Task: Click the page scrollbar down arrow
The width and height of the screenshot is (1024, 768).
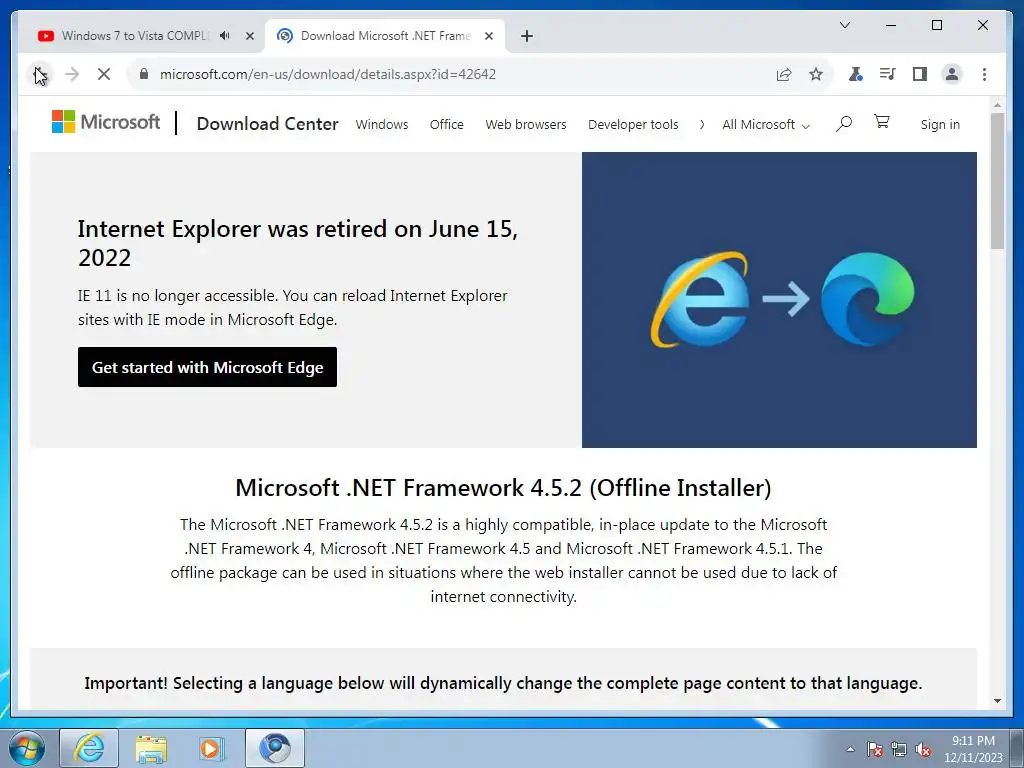Action: pos(997,701)
